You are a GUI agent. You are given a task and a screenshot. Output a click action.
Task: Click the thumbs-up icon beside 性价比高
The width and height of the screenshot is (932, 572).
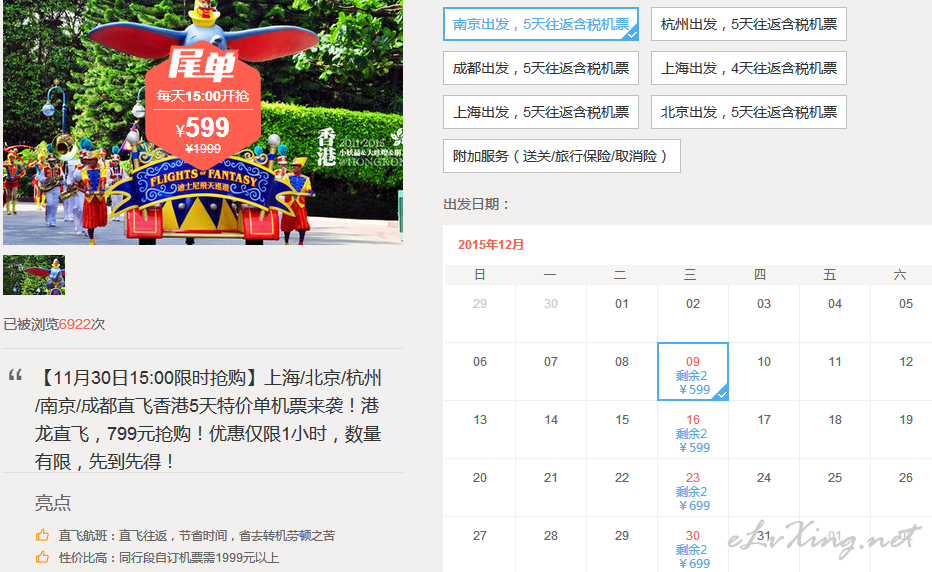42,557
